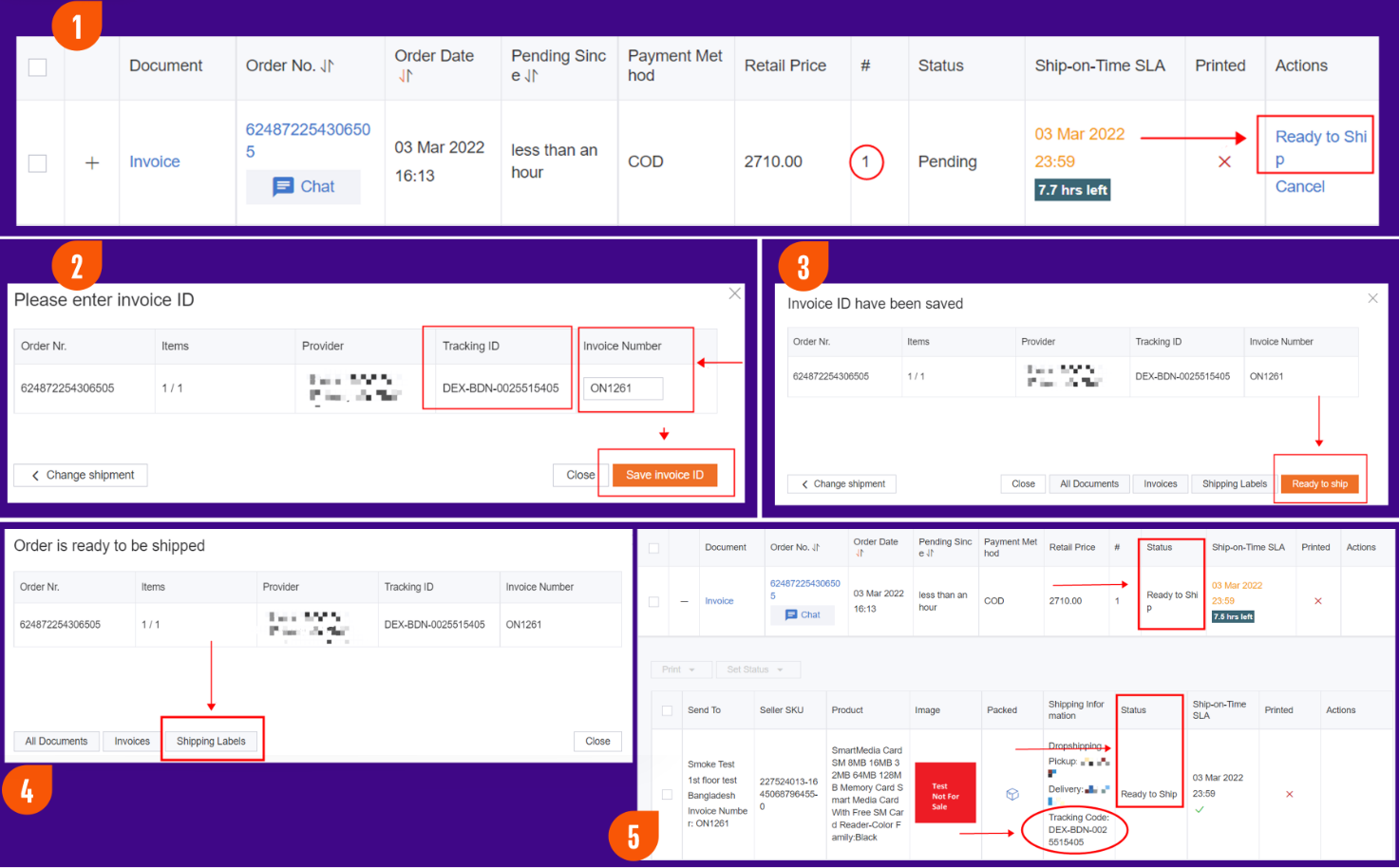1399x868 pixels.
Task: Select the Pending order row checkbox
Action: [38, 163]
